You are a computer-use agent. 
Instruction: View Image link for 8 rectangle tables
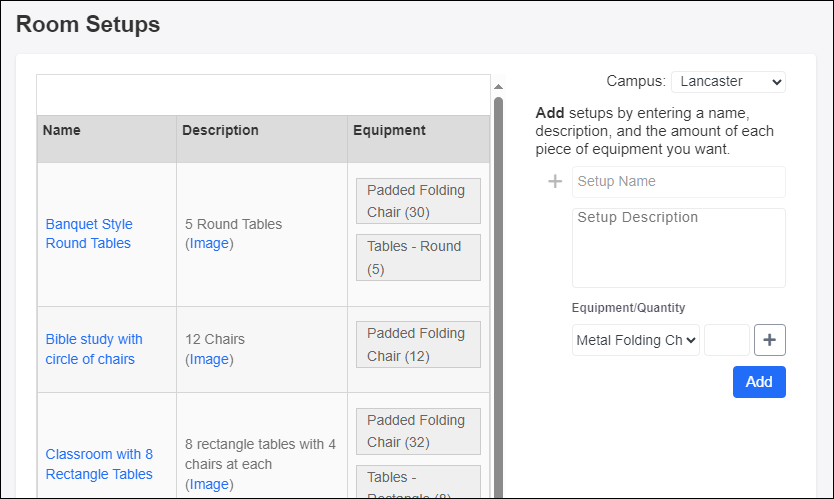coord(210,484)
